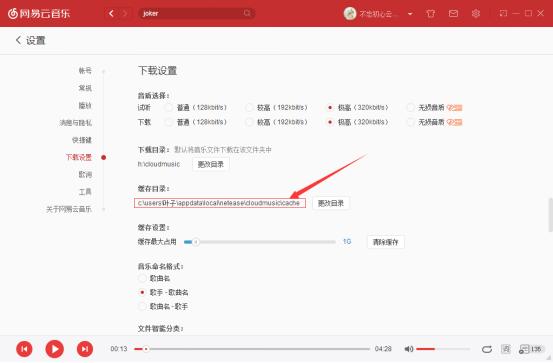This screenshot has height=363, width=553.
Task: Click the volume slider
Action: [443, 349]
